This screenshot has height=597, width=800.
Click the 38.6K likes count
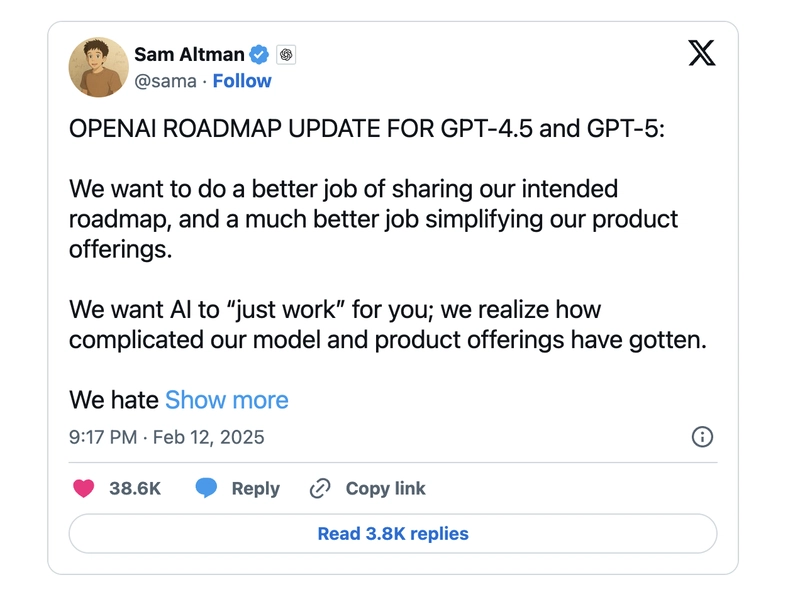(135, 488)
